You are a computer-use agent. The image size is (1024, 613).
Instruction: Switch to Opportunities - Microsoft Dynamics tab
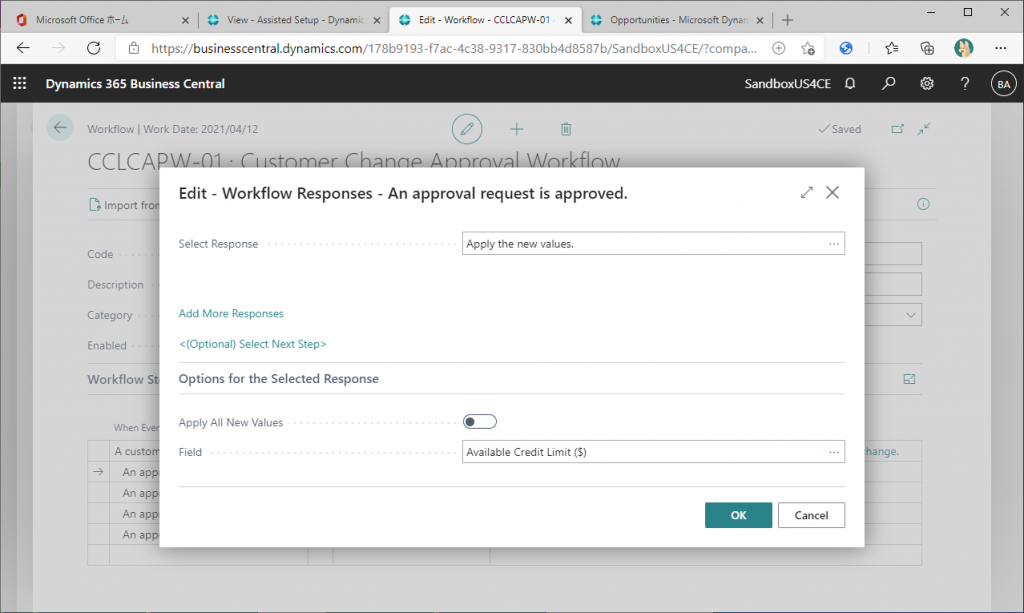click(679, 20)
